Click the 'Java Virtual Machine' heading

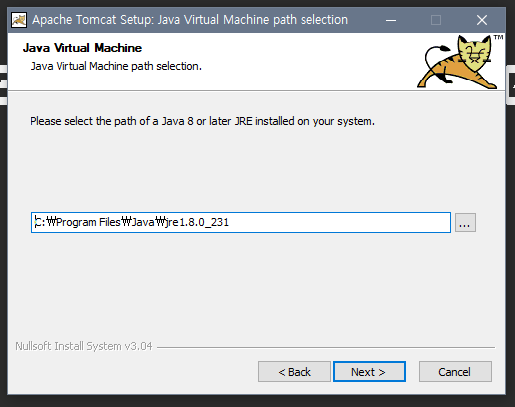(82, 48)
